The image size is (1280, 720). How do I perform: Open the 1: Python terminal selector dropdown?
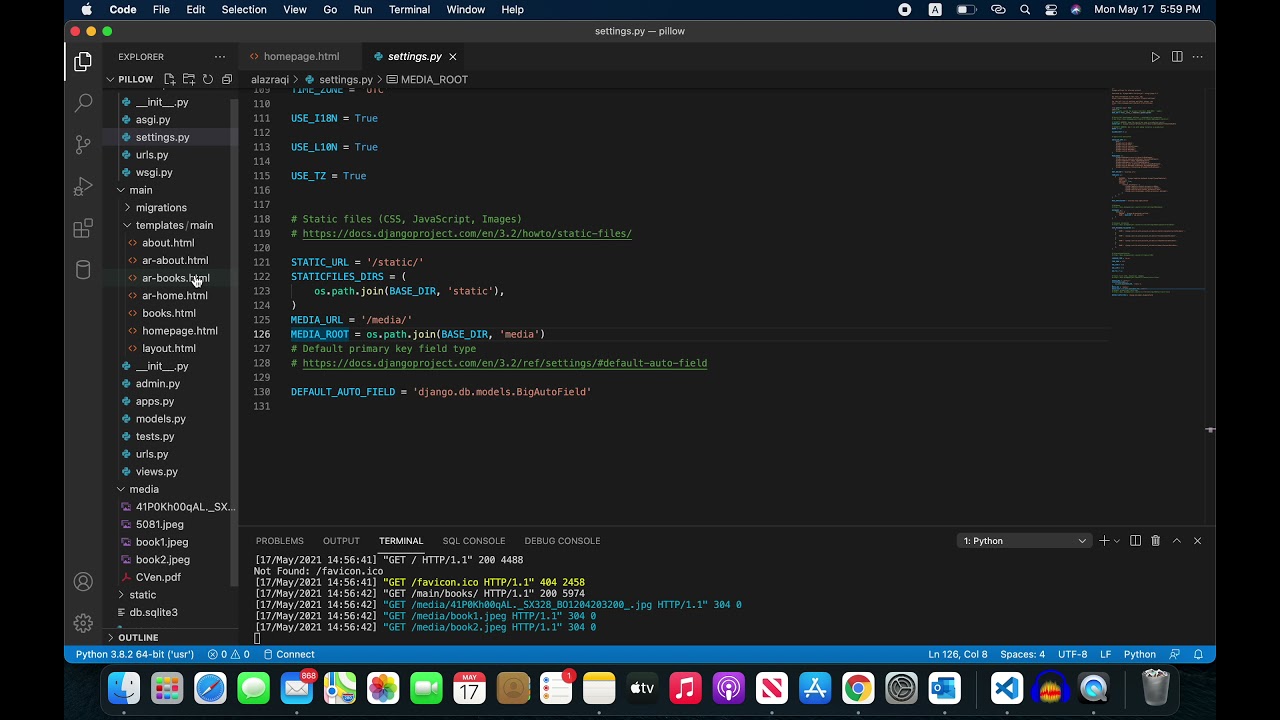click(x=1024, y=541)
